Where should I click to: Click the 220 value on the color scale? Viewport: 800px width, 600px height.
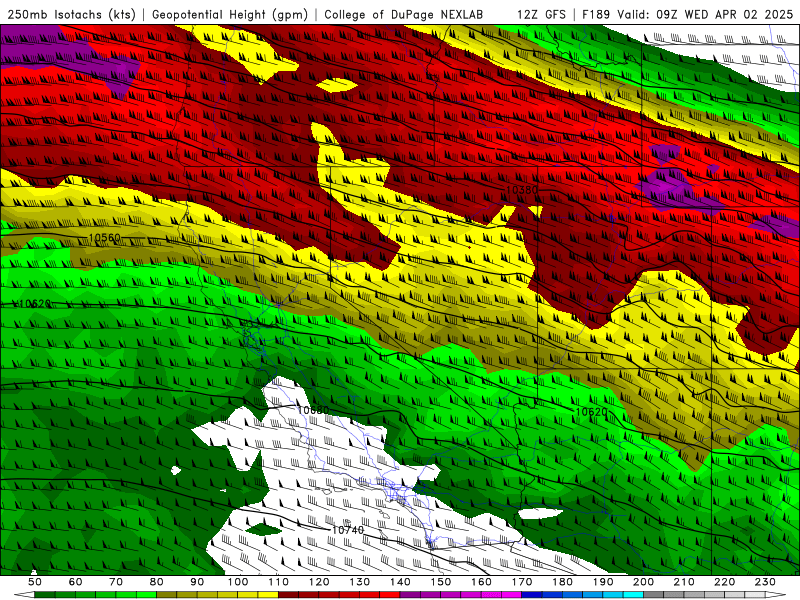725,582
